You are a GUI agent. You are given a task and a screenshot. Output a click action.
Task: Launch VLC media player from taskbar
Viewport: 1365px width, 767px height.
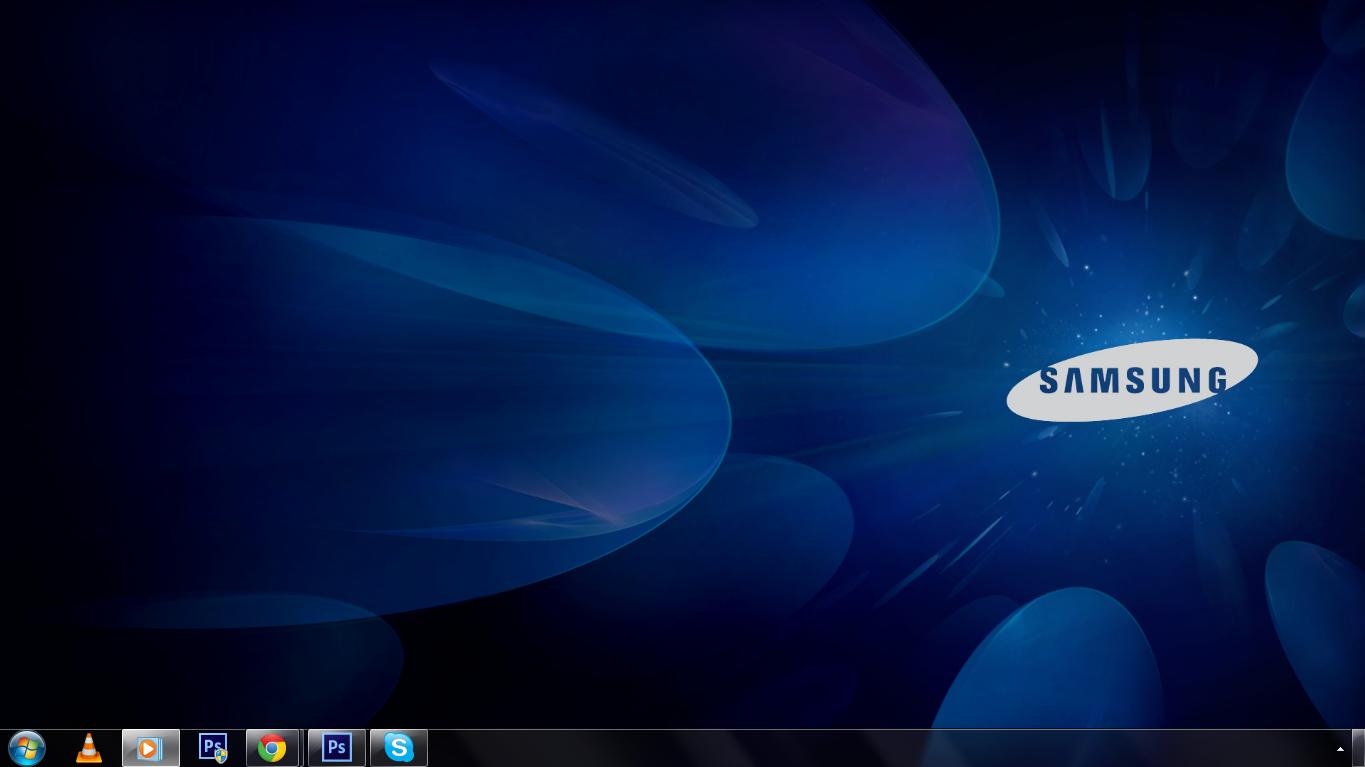pyautogui.click(x=89, y=748)
